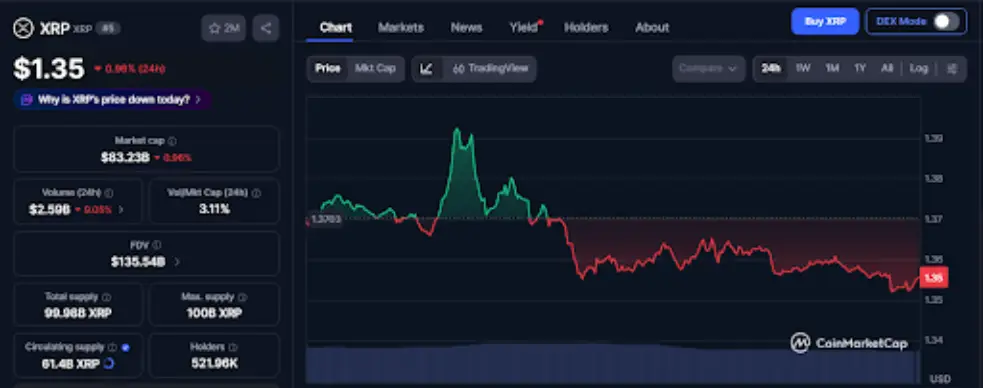Toggle the Log scale option
983x388 pixels.
click(x=918, y=68)
